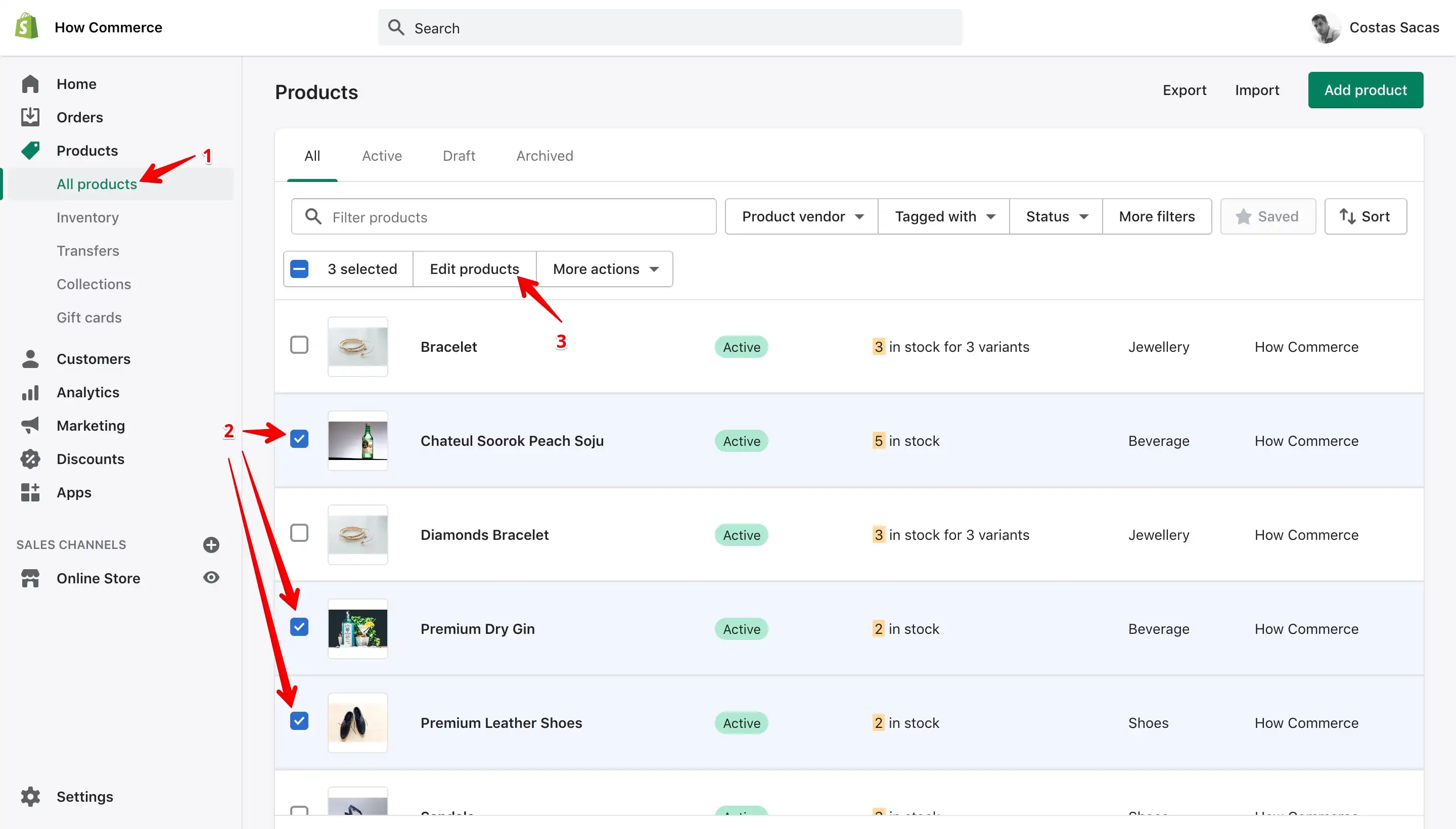This screenshot has height=829, width=1456.
Task: Expand the Status filter dropdown
Action: point(1056,216)
